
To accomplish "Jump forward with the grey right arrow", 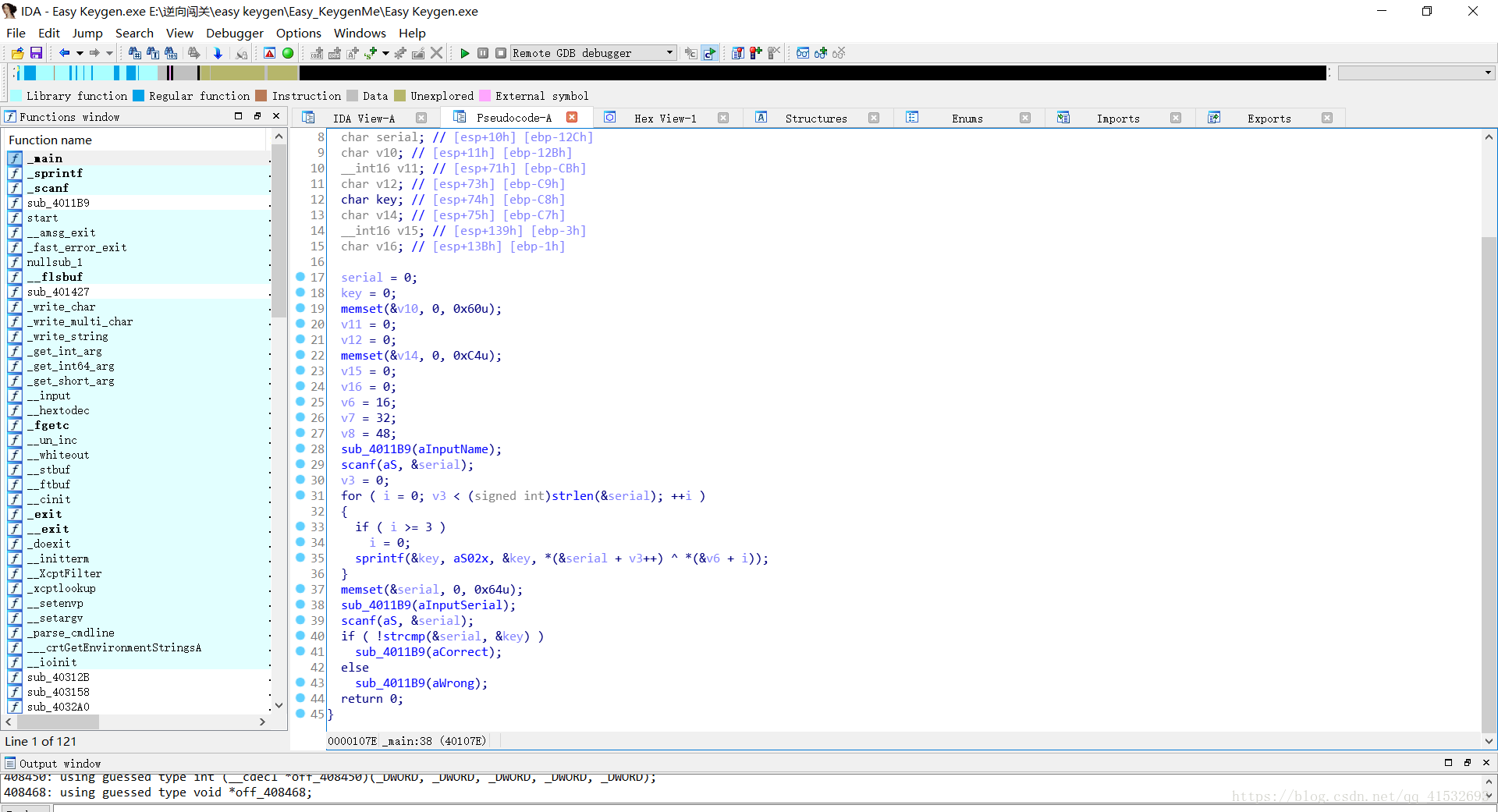I will (94, 53).
